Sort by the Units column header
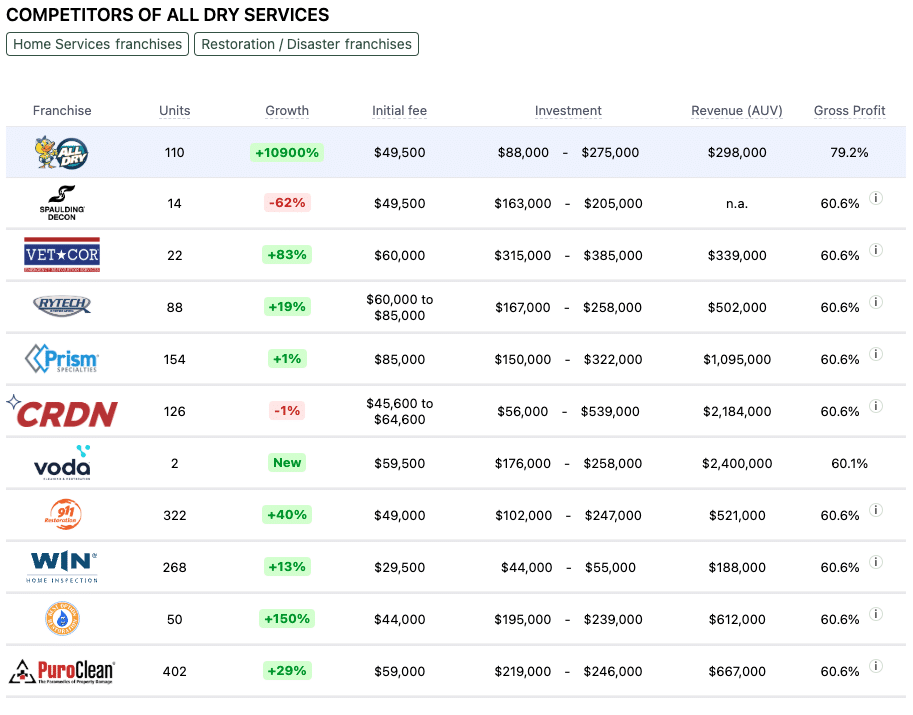Viewport: 913px width, 715px height. pos(175,111)
